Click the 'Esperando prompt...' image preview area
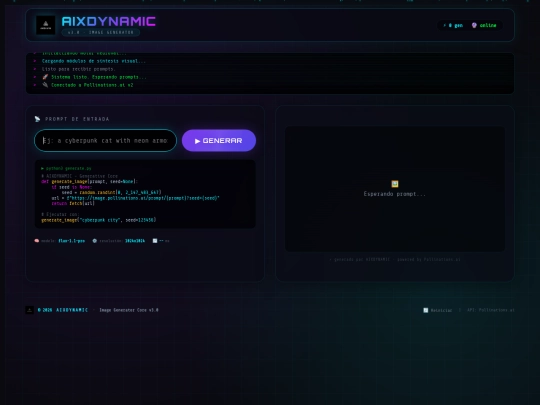 [x=395, y=189]
